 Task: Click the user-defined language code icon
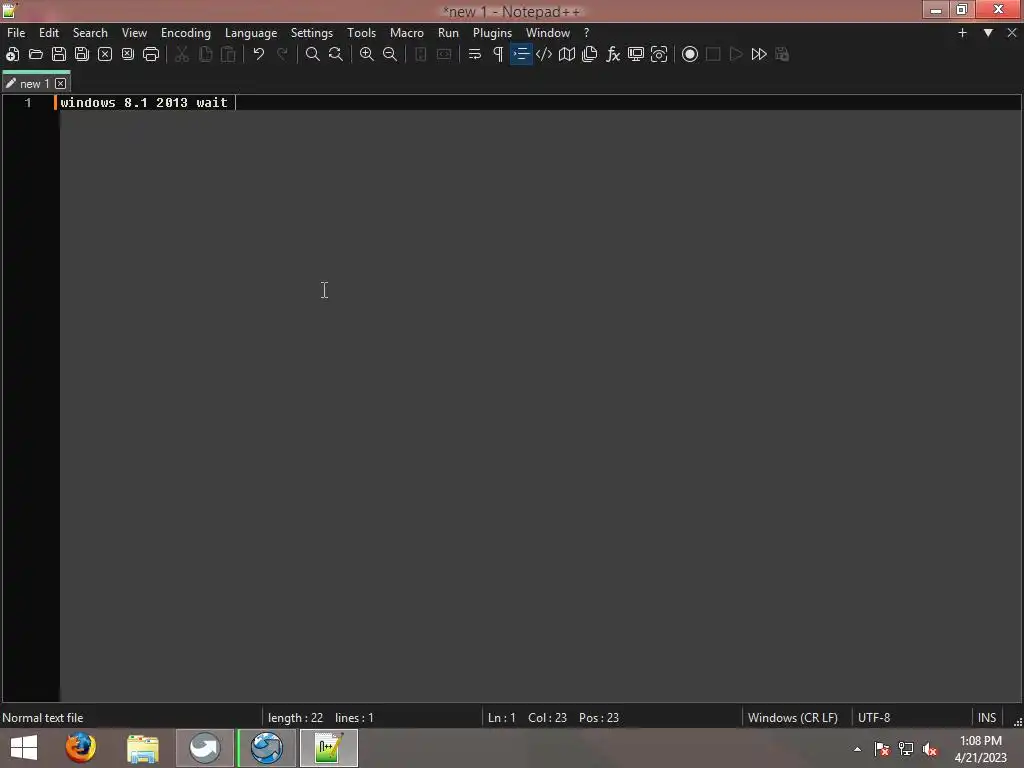[x=544, y=54]
